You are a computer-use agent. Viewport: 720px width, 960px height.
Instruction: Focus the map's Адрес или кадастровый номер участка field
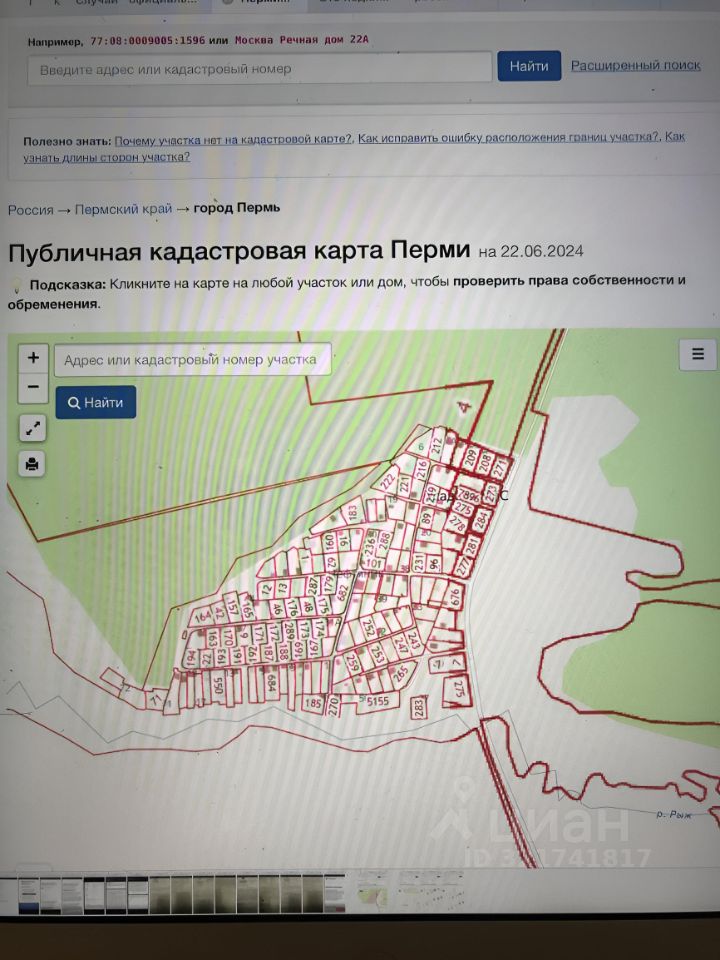tap(193, 359)
